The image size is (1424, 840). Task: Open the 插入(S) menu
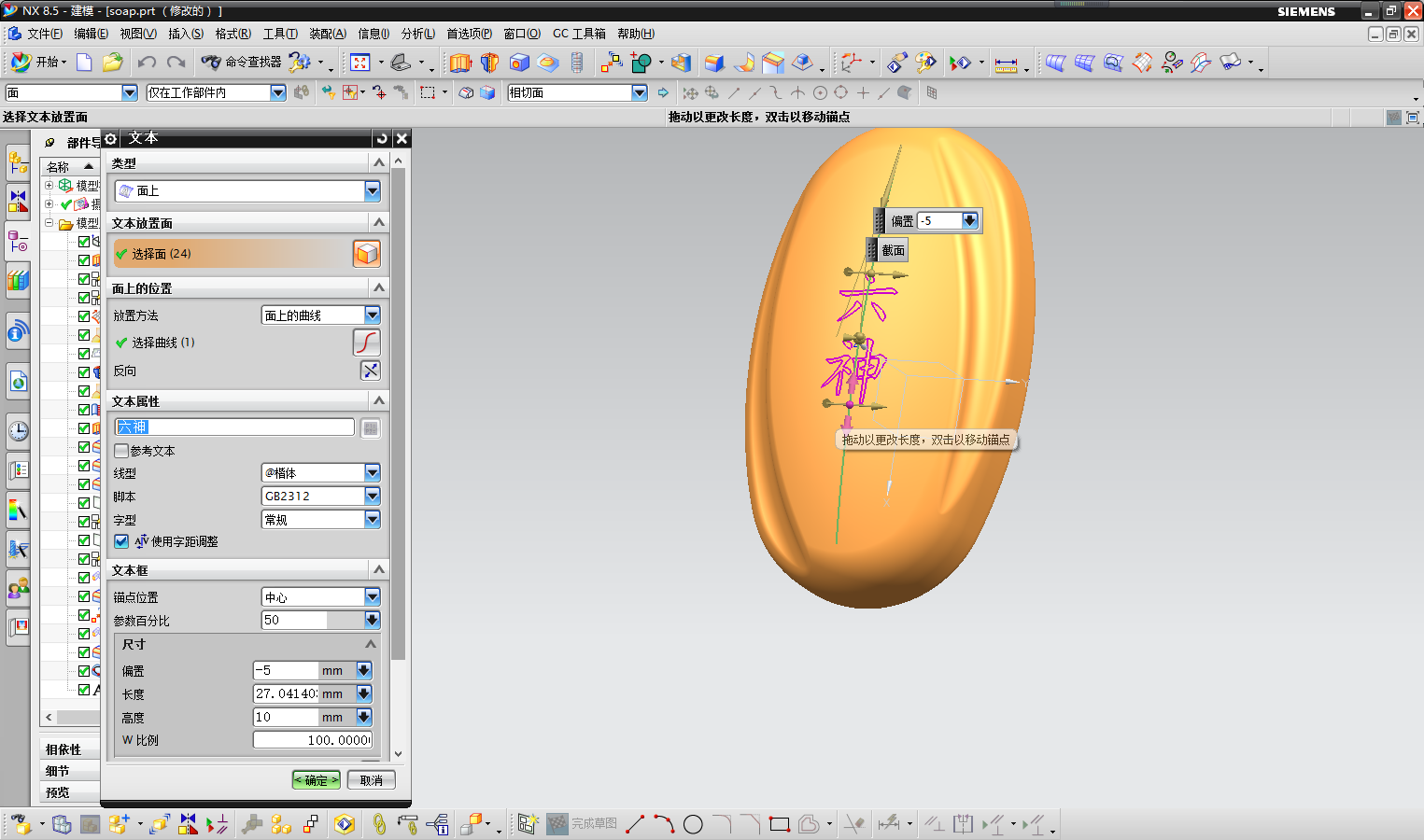pyautogui.click(x=185, y=34)
